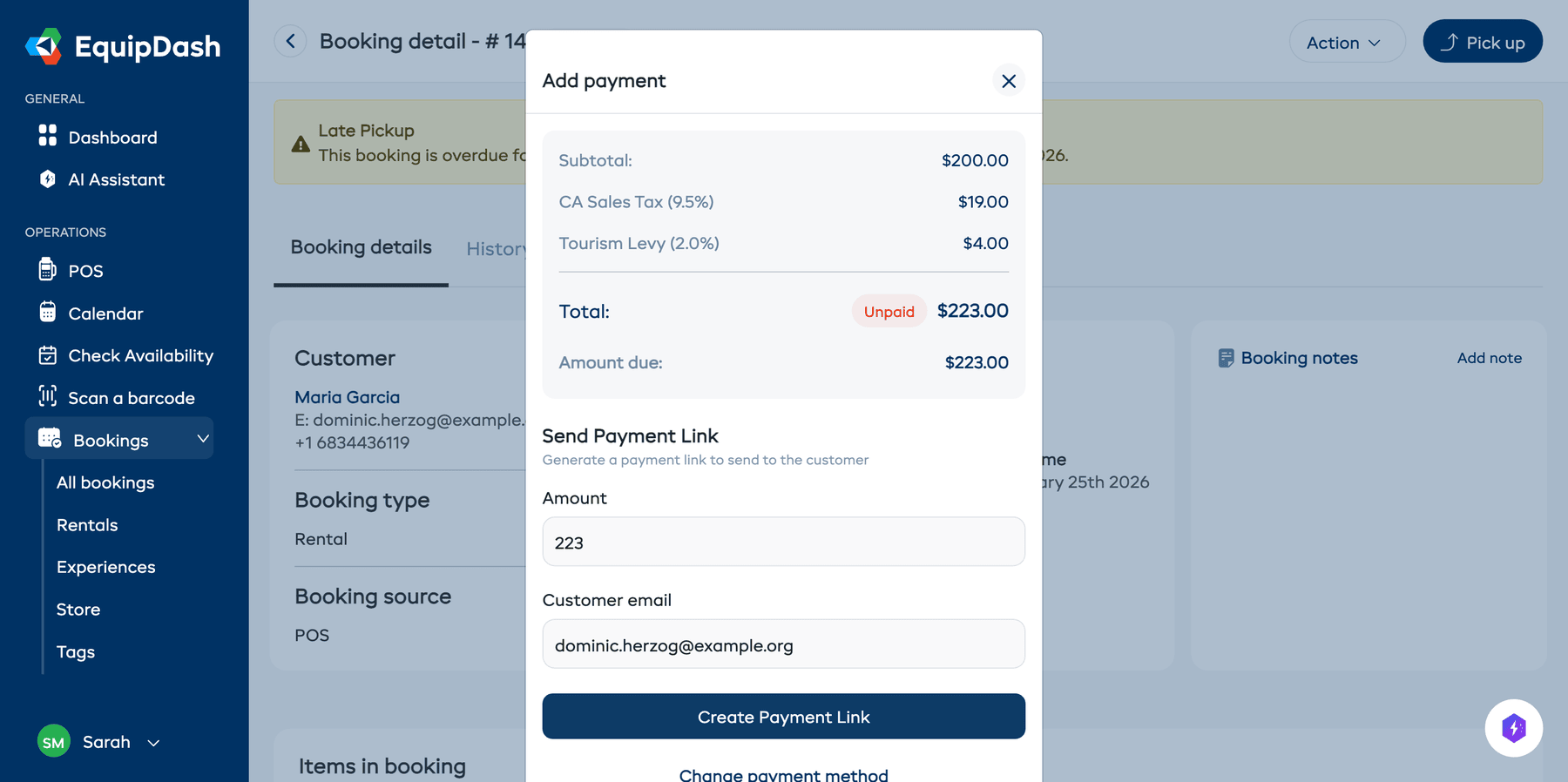1568x782 pixels.
Task: Click the Customer email input field
Action: [784, 644]
